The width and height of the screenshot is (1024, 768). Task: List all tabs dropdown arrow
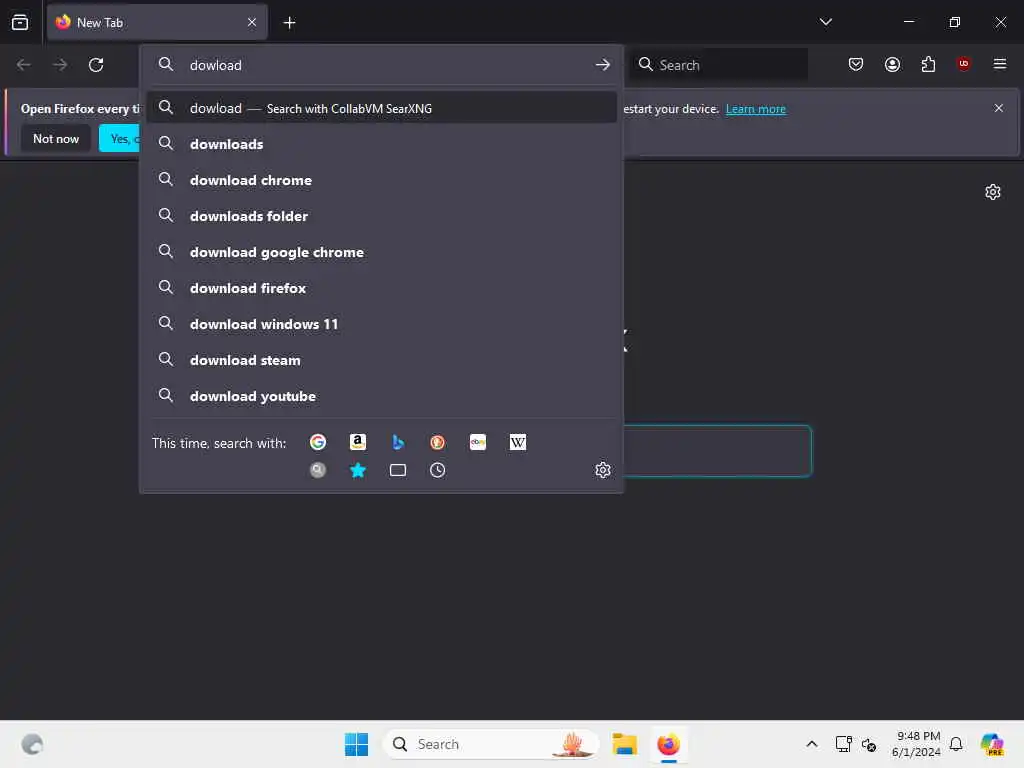coord(825,22)
